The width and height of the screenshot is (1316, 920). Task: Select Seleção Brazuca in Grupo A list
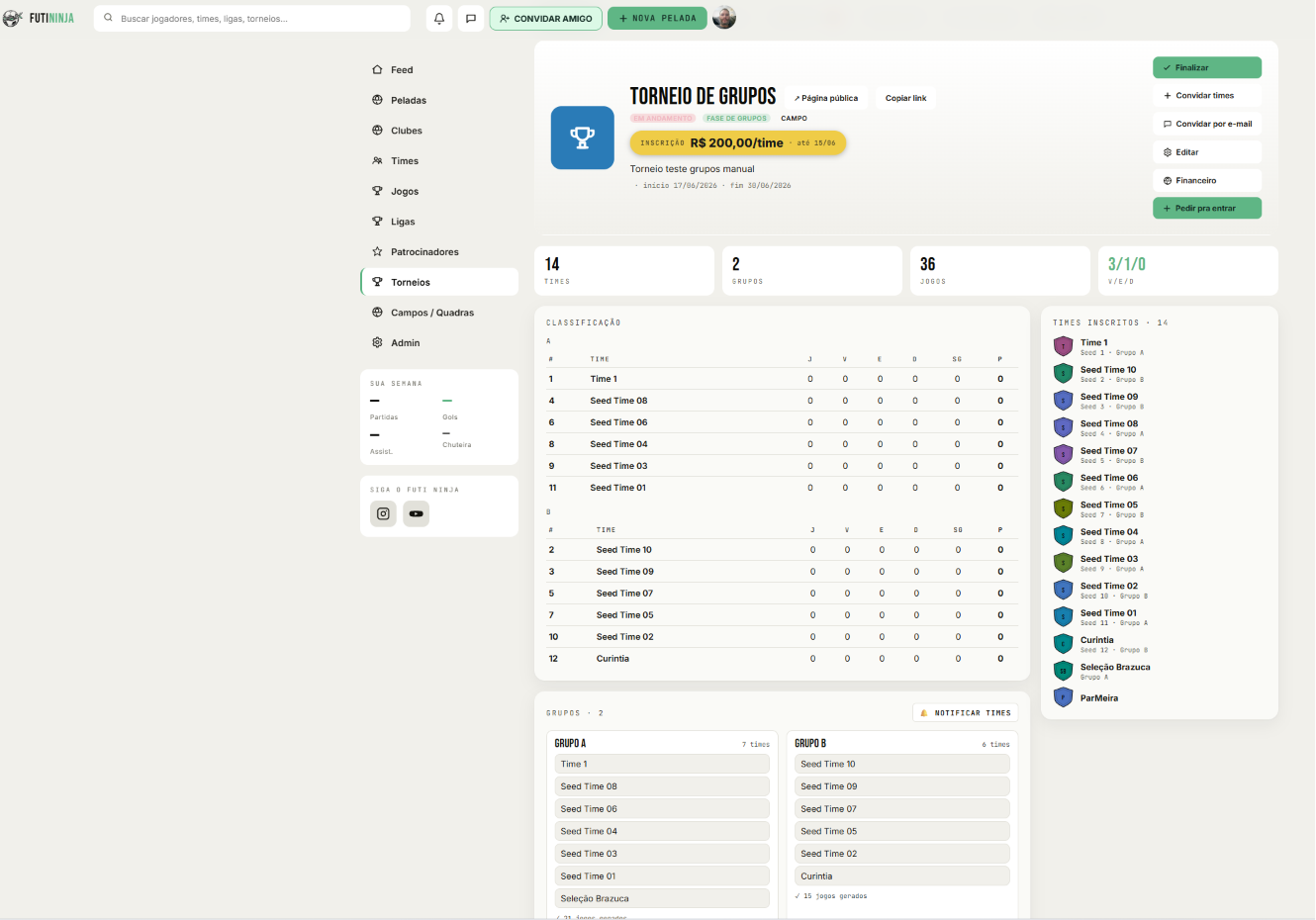click(662, 898)
